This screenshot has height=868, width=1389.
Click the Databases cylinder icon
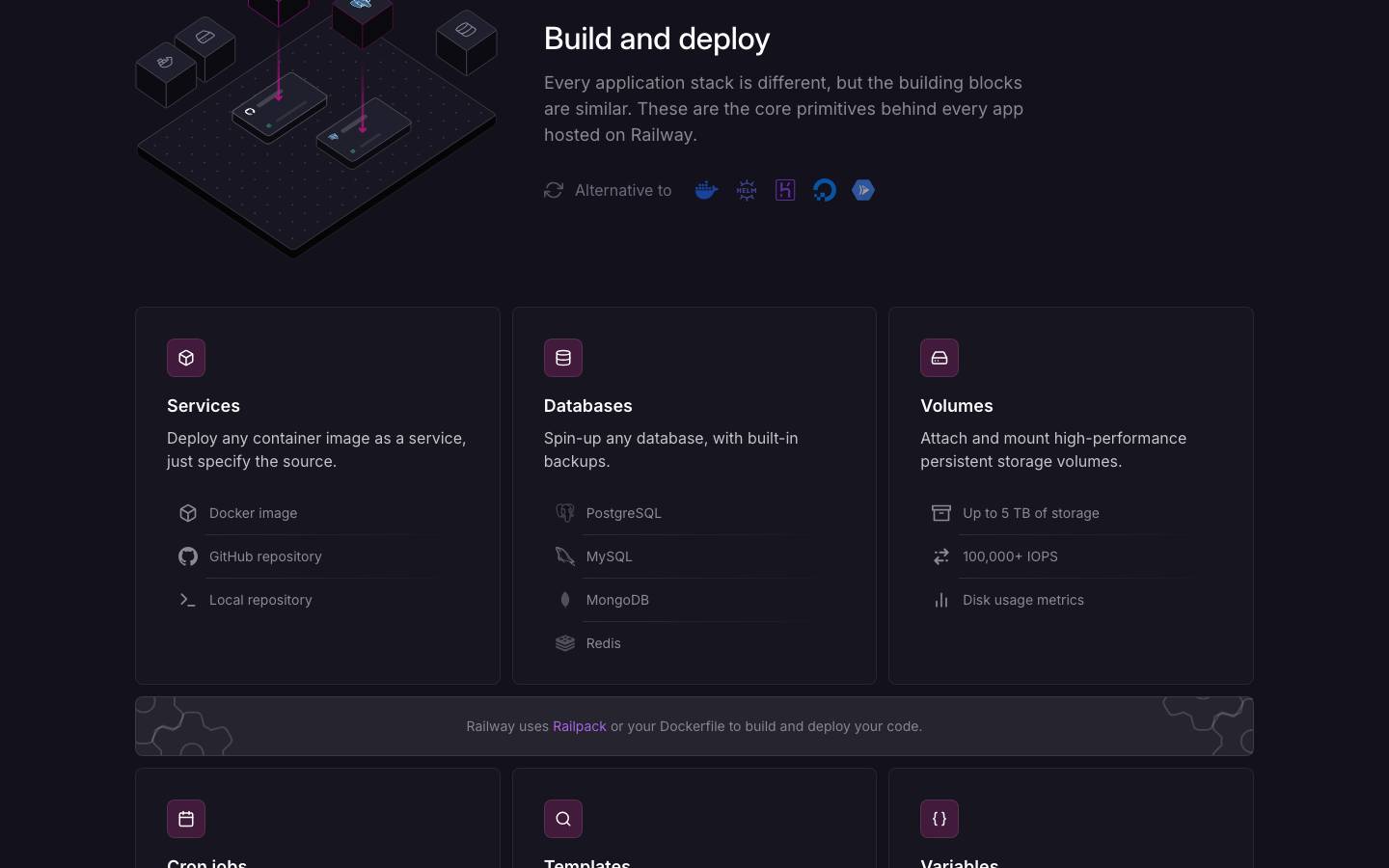click(x=563, y=358)
